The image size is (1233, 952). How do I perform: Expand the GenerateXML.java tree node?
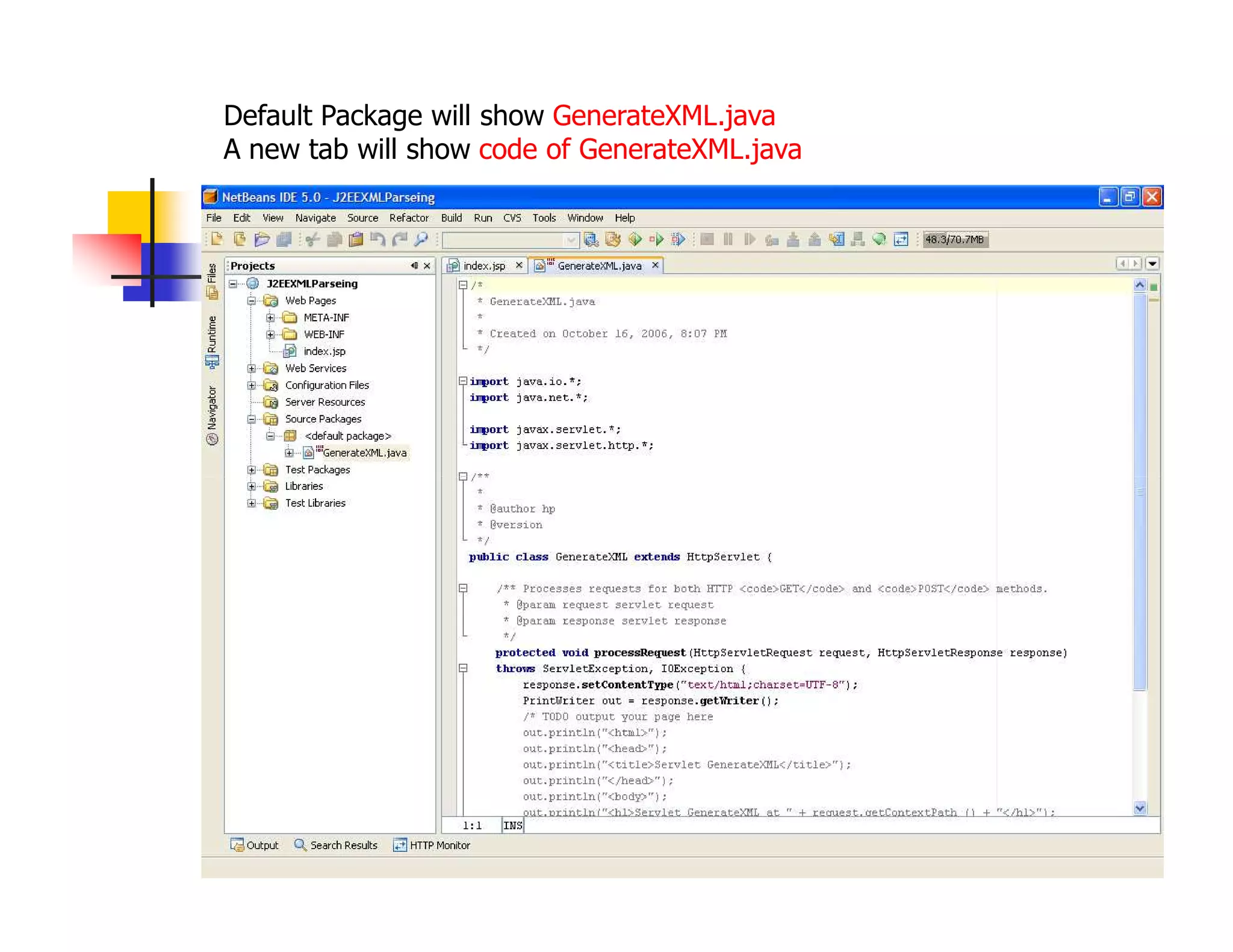(x=289, y=453)
